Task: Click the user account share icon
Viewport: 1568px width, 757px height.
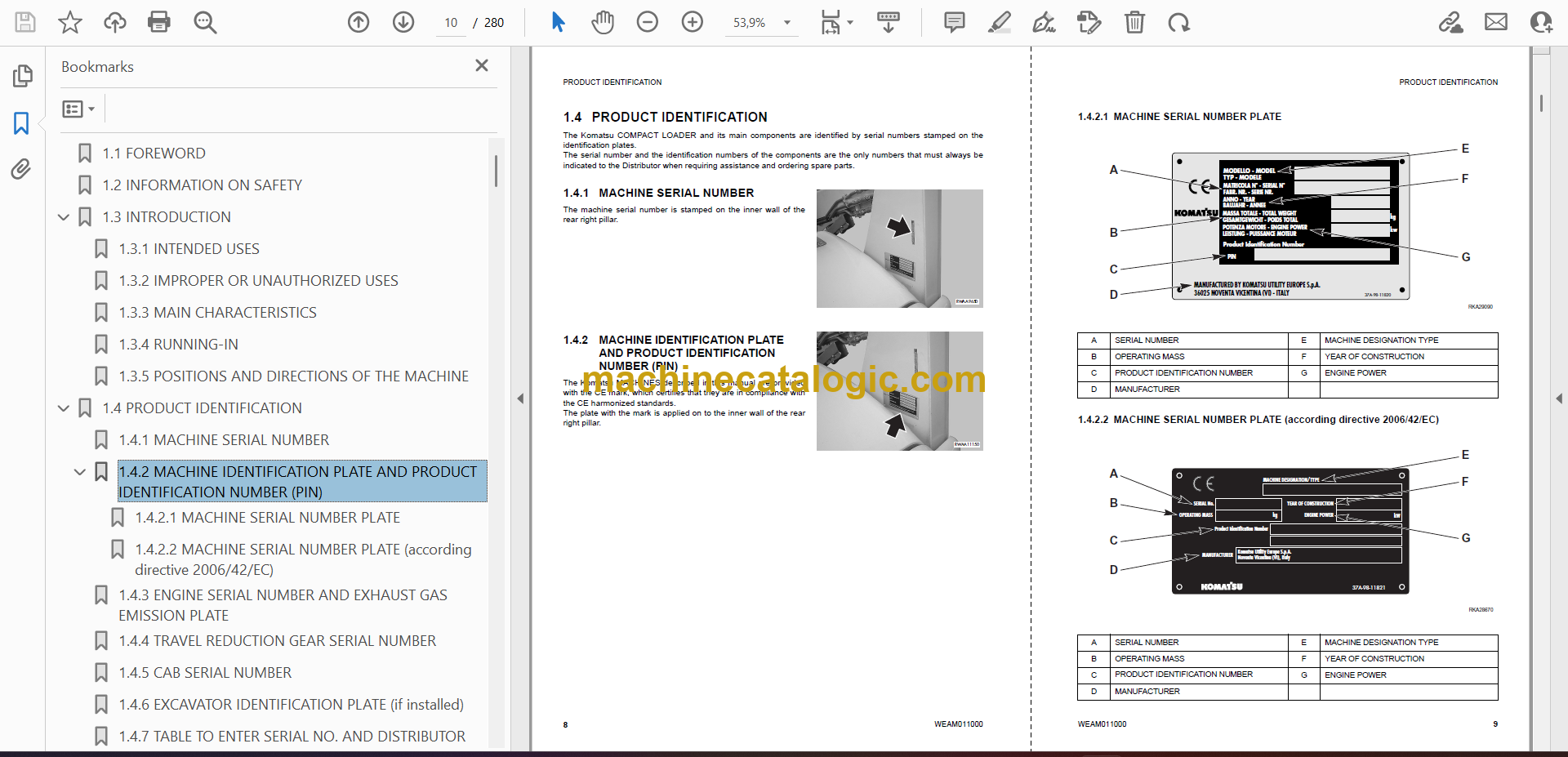Action: tap(1541, 22)
